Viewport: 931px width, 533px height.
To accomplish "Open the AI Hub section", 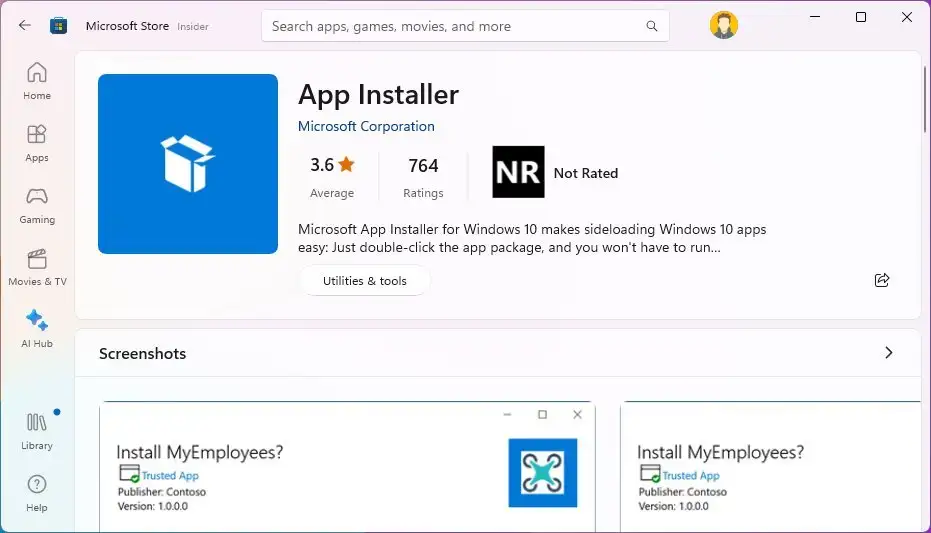I will pyautogui.click(x=37, y=329).
